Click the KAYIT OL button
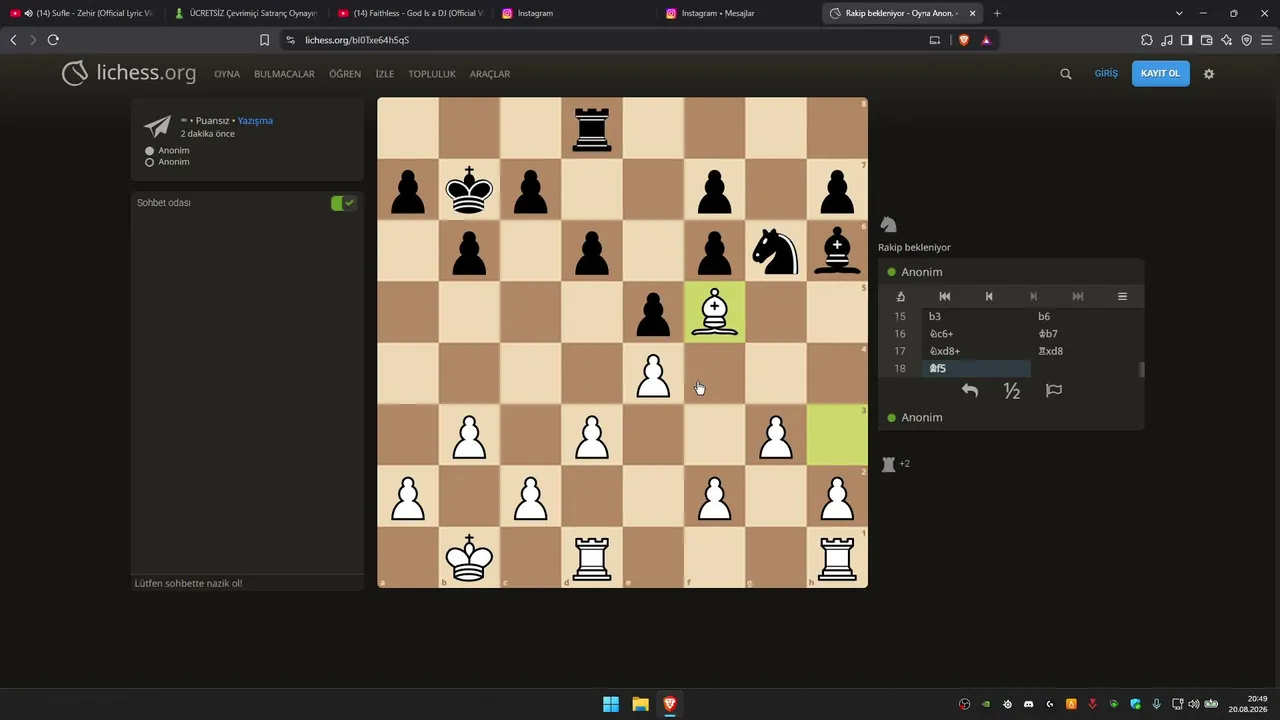 tap(1160, 73)
